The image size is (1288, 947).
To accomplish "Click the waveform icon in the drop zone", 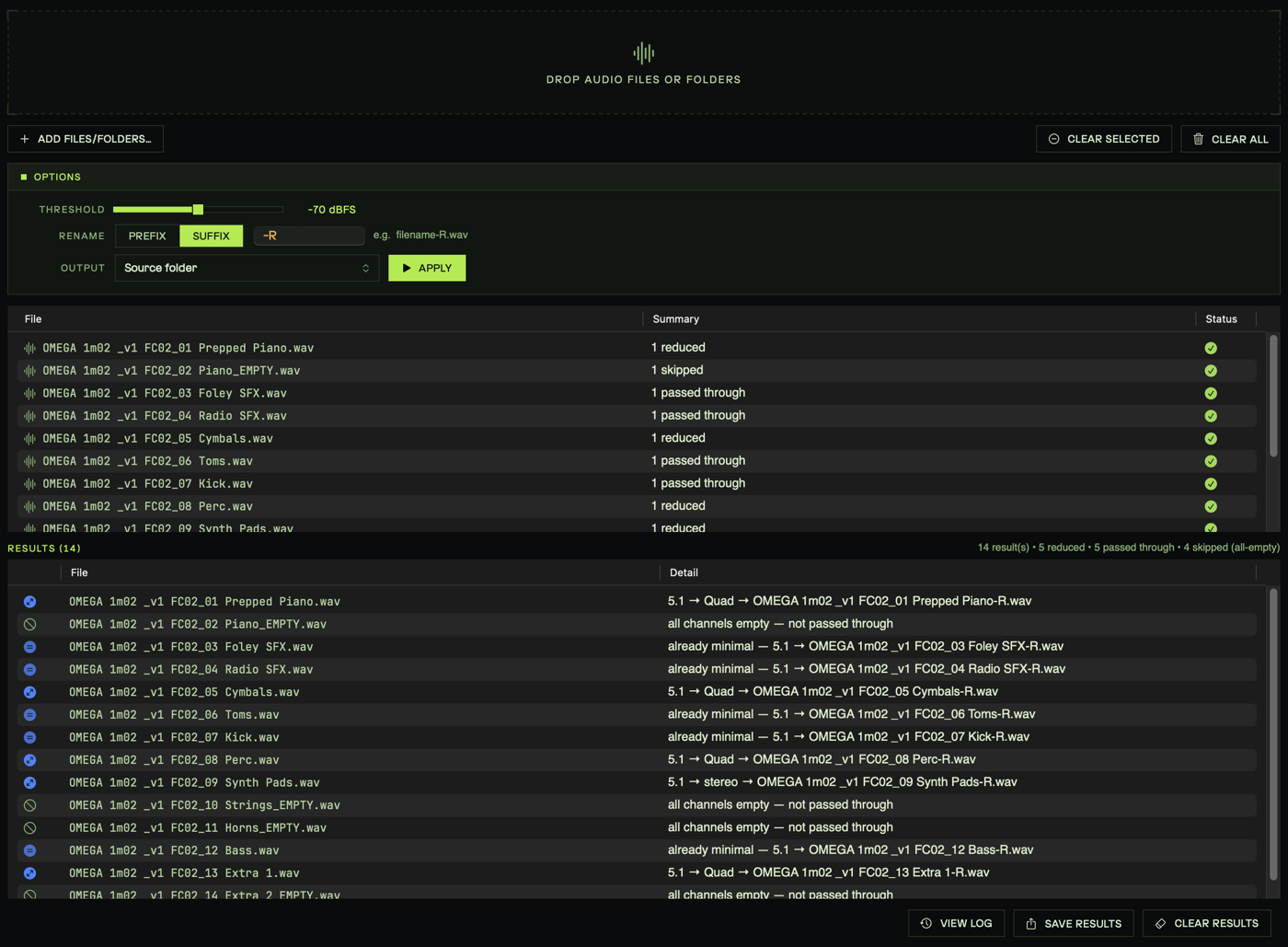I will tap(643, 53).
